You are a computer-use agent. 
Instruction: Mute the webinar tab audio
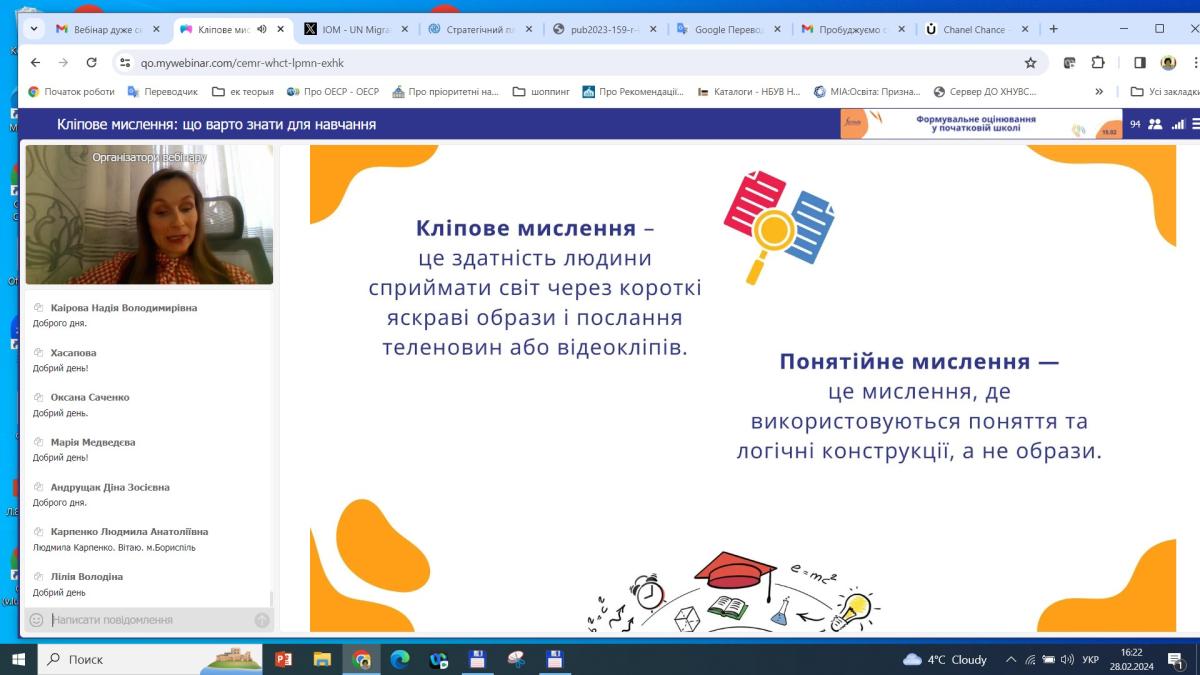(x=262, y=29)
